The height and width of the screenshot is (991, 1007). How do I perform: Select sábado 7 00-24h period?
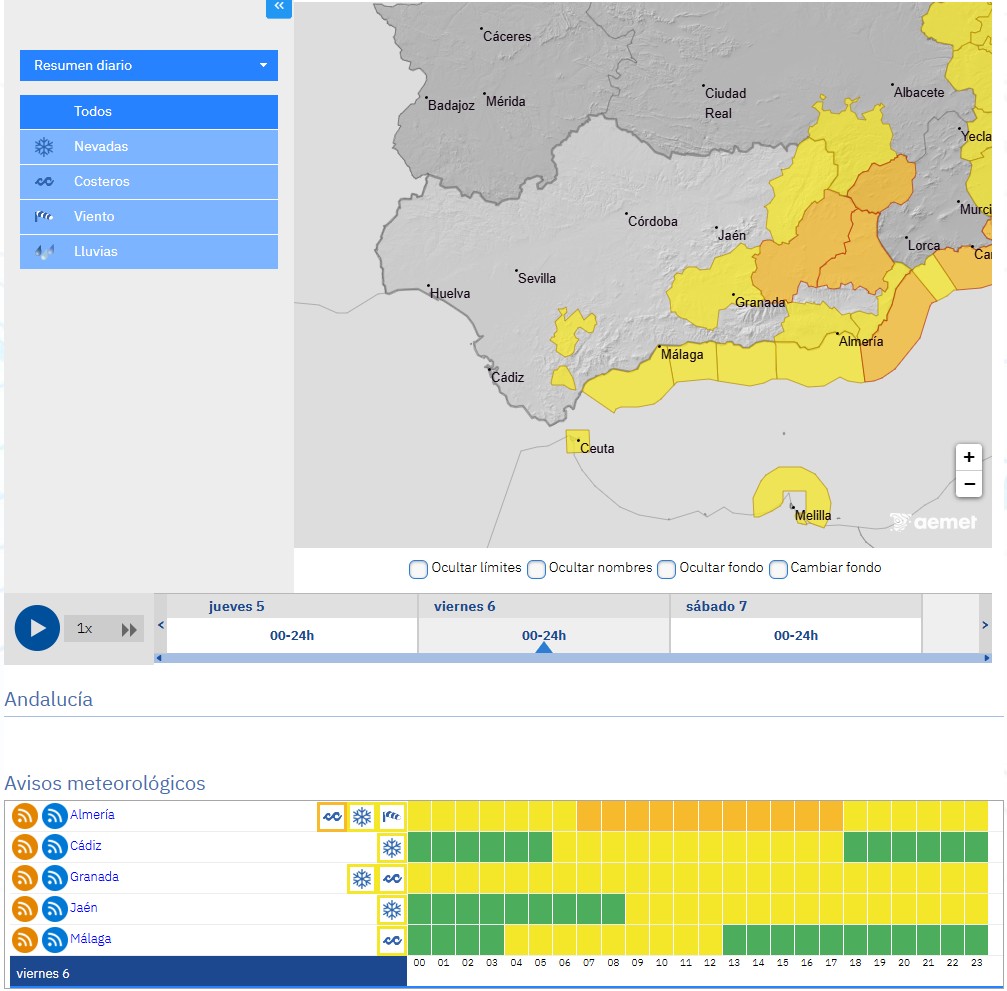(795, 635)
